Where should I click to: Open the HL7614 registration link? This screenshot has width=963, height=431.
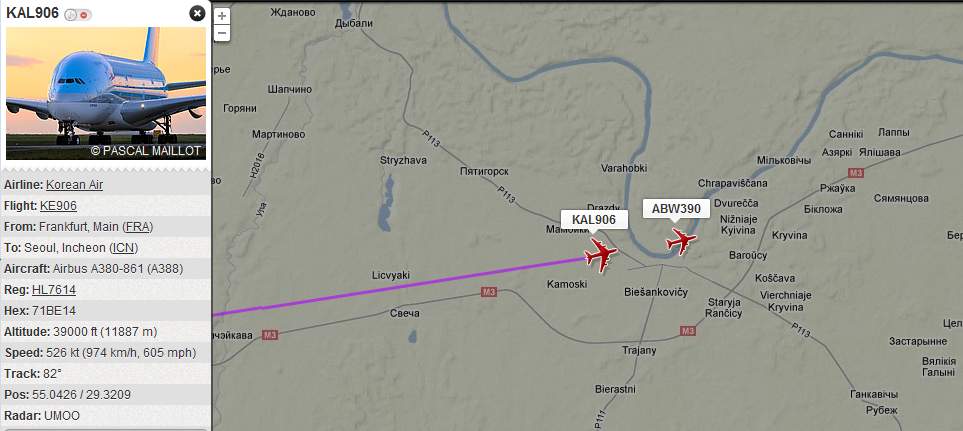click(54, 289)
